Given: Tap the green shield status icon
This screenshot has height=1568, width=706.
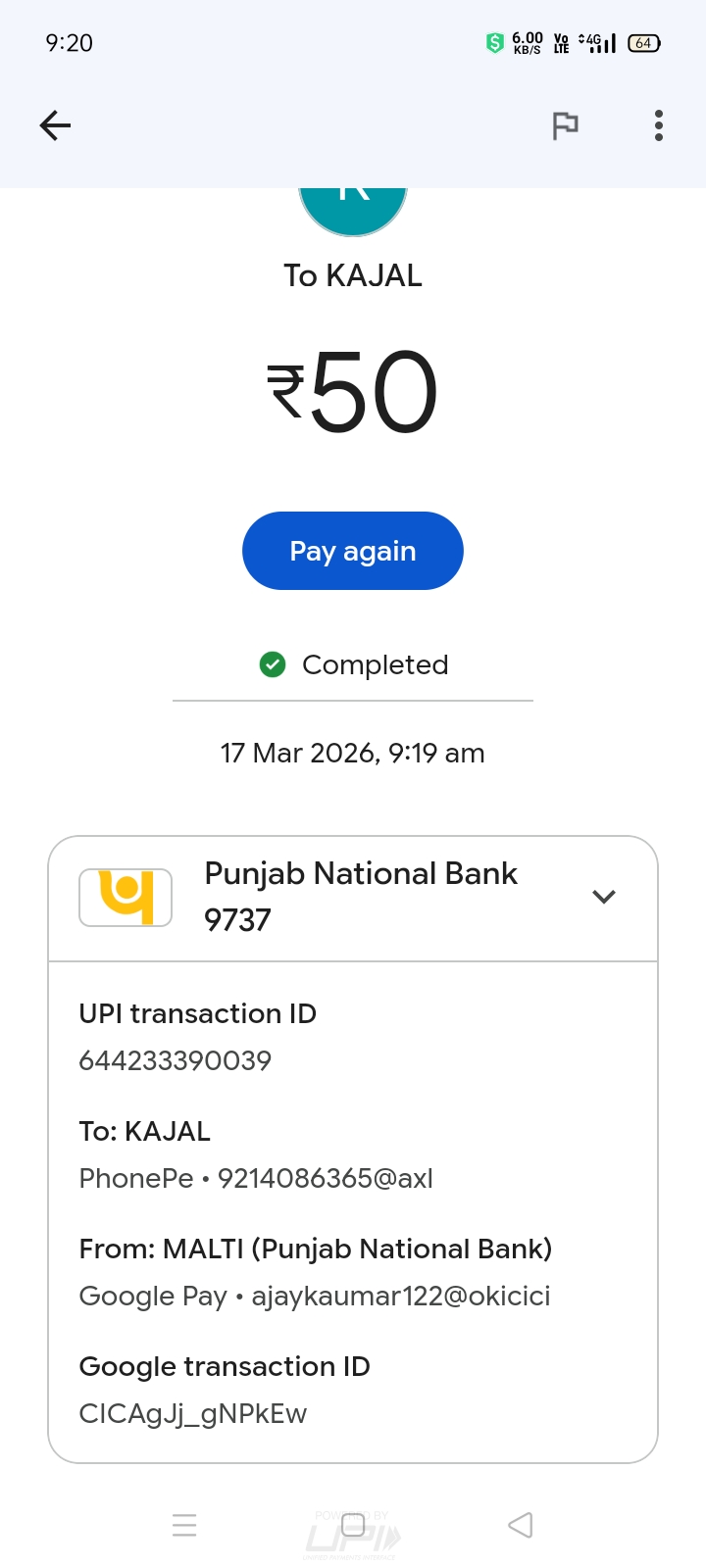Looking at the screenshot, I should coord(495,43).
